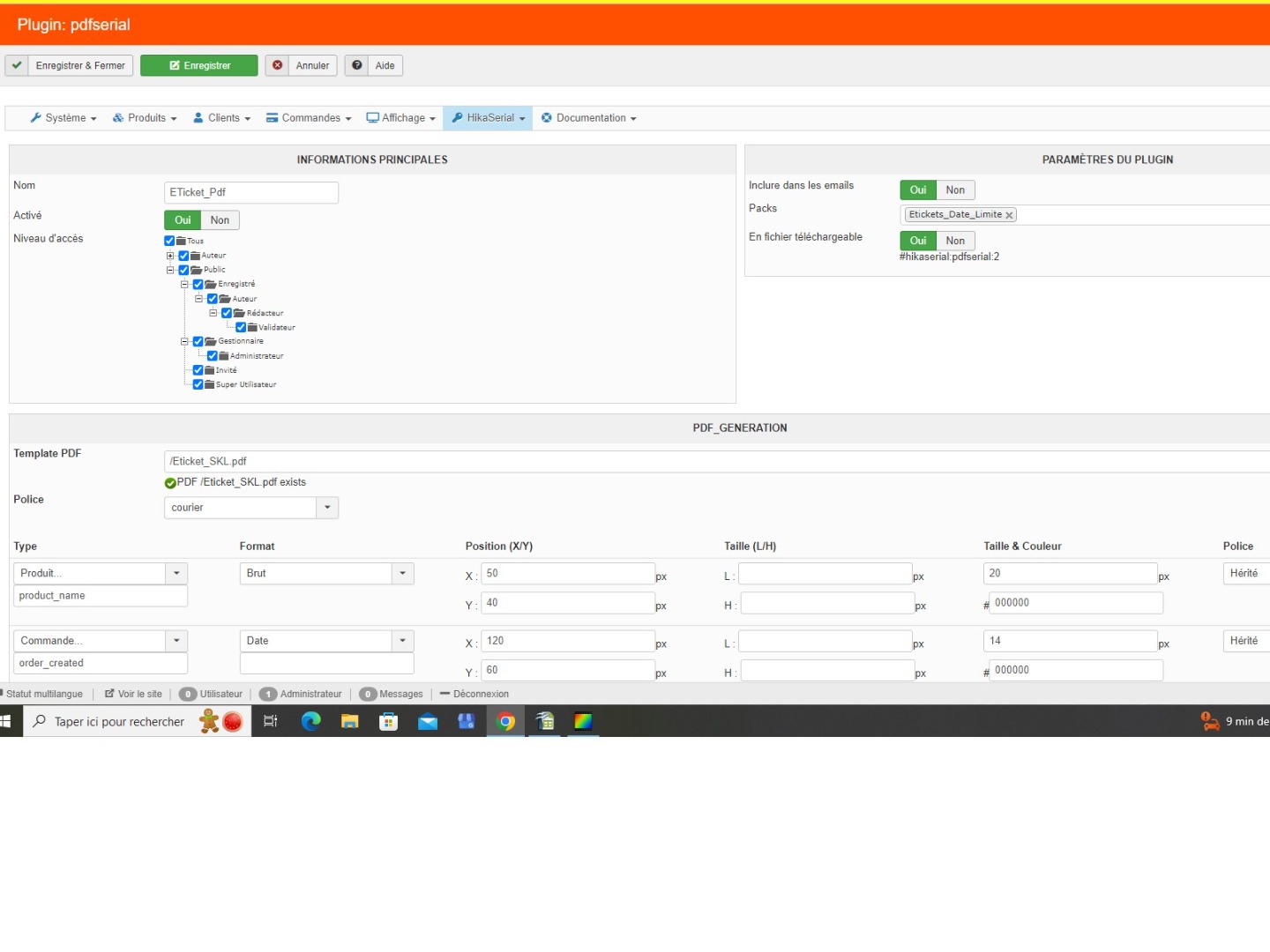Viewport: 1270px width, 952px height.
Task: Click the order_created text field
Action: [x=101, y=663]
